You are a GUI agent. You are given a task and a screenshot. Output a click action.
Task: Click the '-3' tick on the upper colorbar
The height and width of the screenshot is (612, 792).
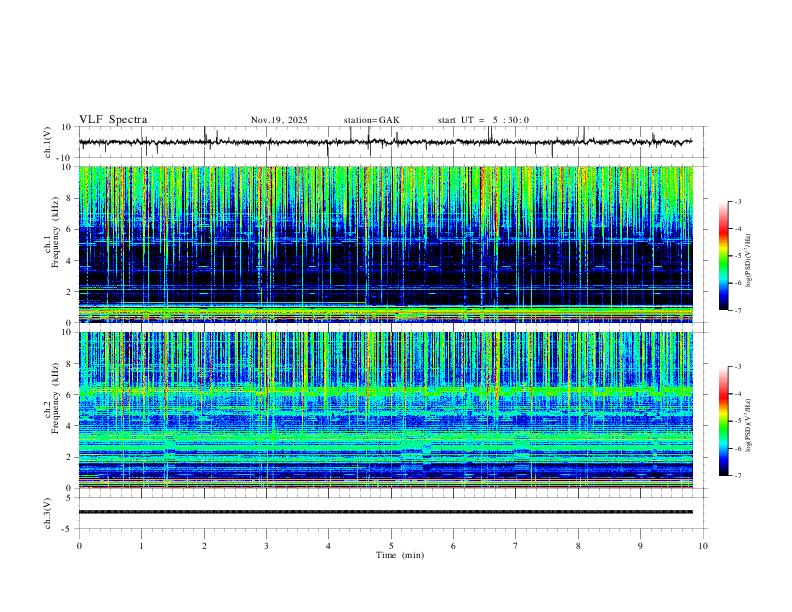coord(737,201)
